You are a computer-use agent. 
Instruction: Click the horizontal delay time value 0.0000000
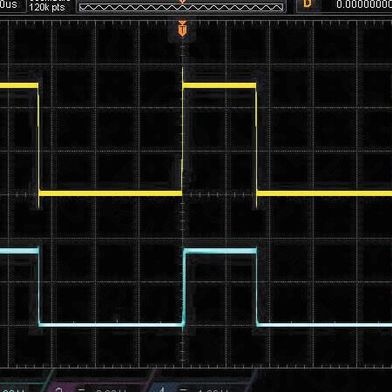click(x=364, y=4)
